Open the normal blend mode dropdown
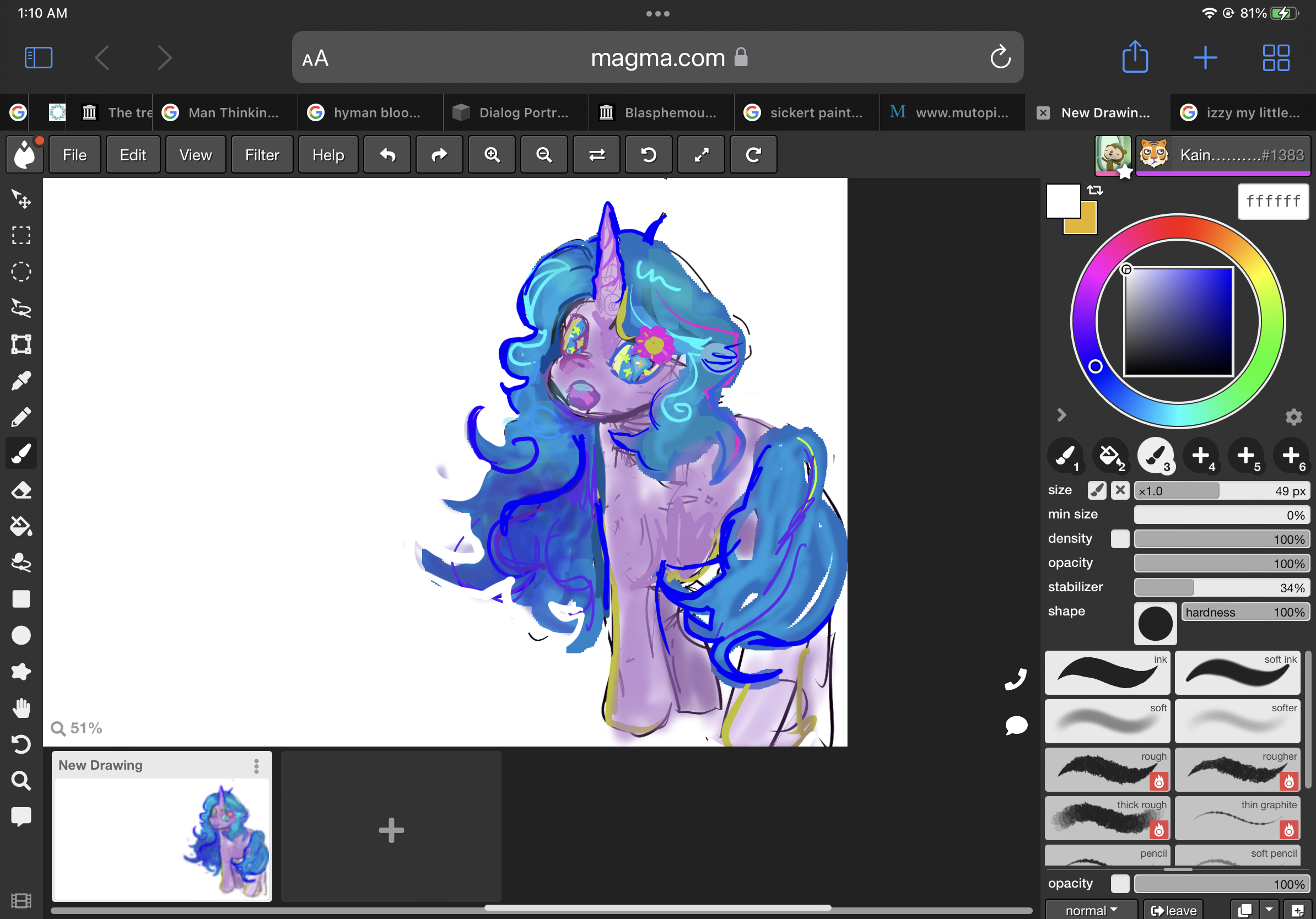This screenshot has width=1316, height=919. [x=1091, y=910]
